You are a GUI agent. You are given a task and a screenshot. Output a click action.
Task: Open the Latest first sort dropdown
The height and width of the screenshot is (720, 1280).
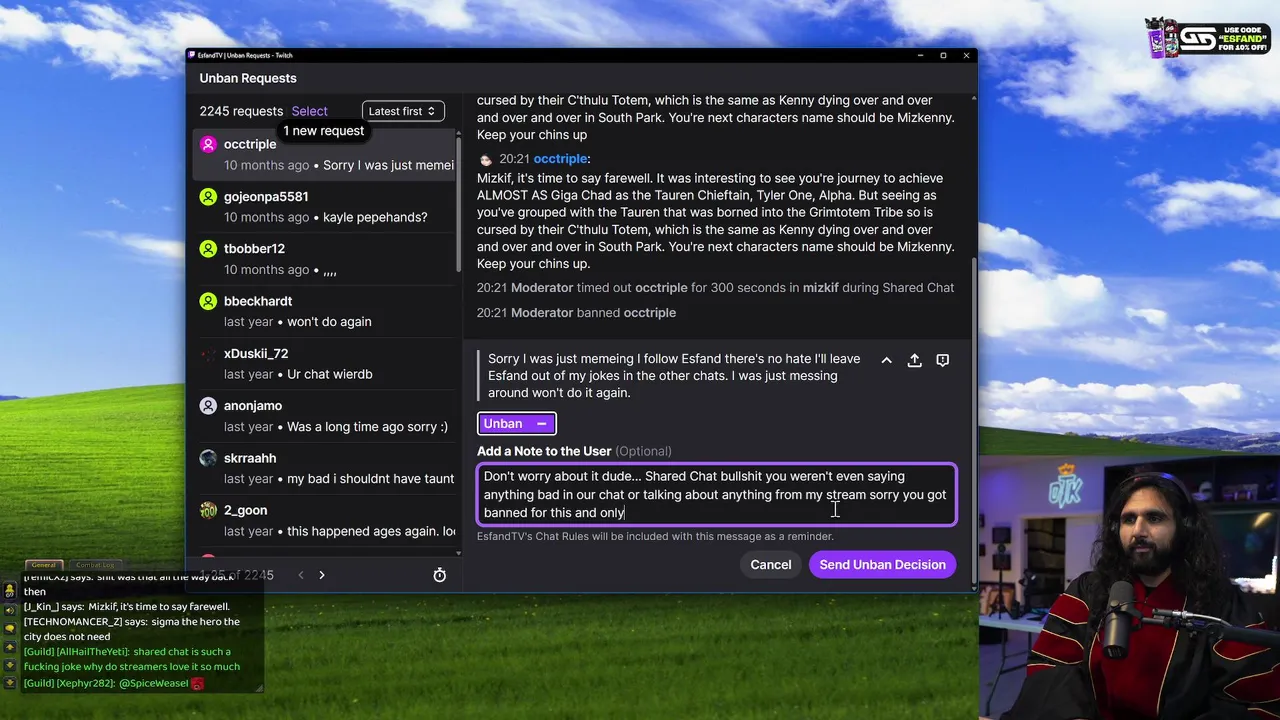(403, 111)
